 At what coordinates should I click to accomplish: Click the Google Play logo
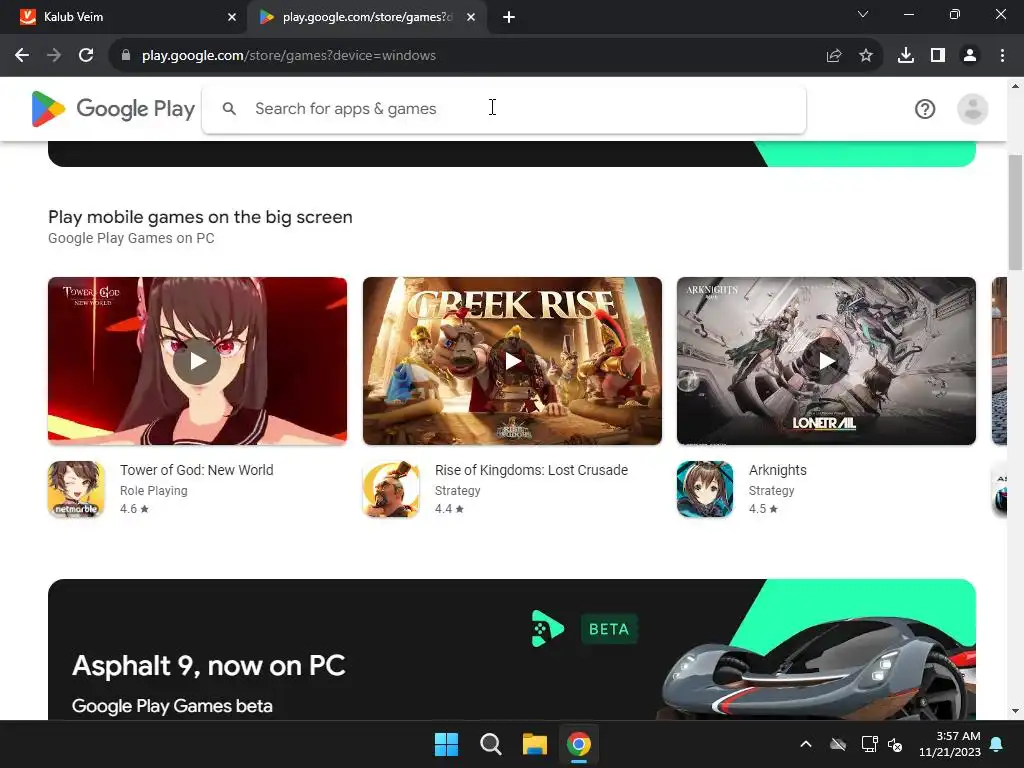pos(113,108)
